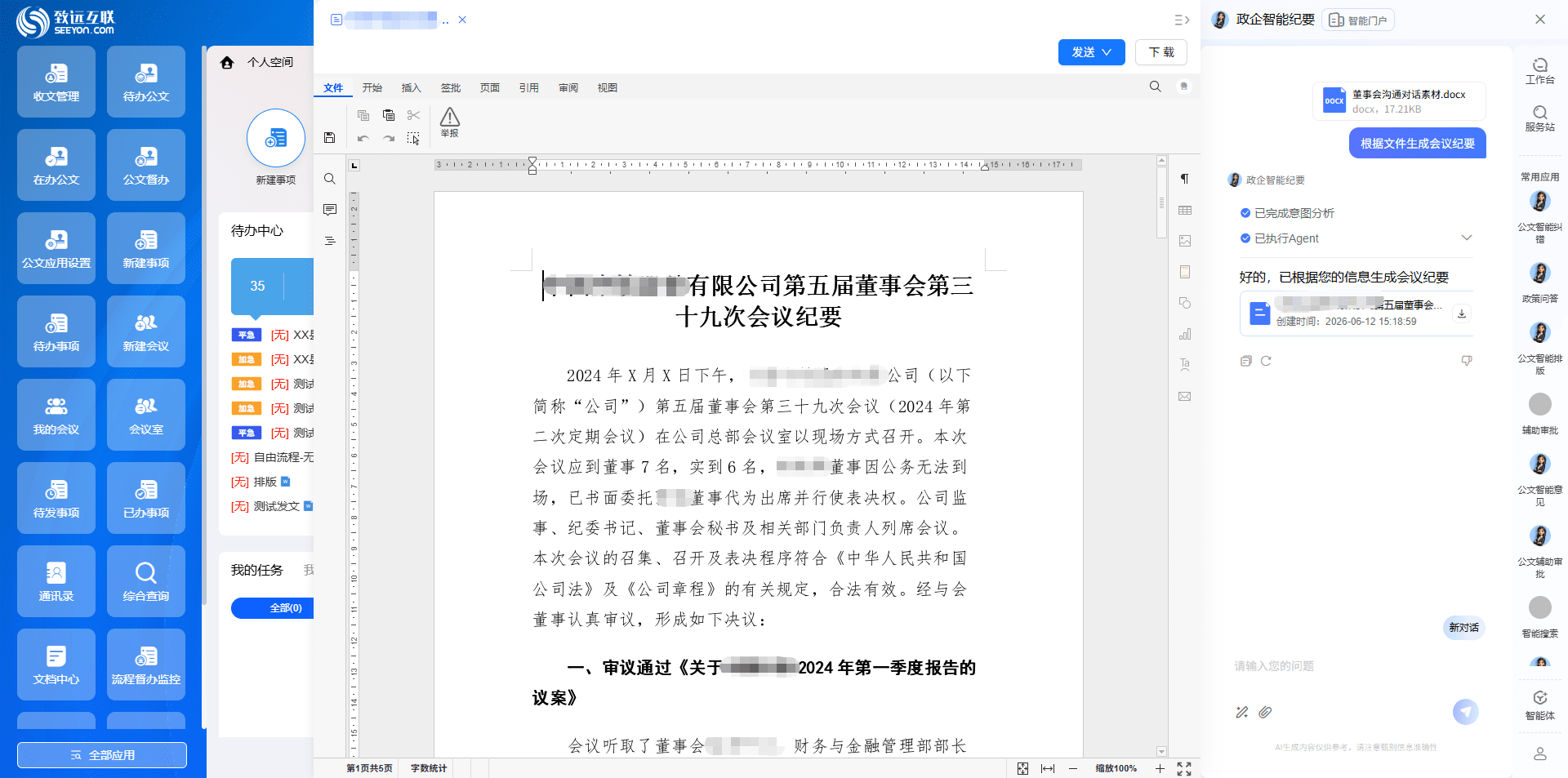The width and height of the screenshot is (1568, 778).
Task: Click the thumbs-down feedback icon
Action: click(1467, 361)
